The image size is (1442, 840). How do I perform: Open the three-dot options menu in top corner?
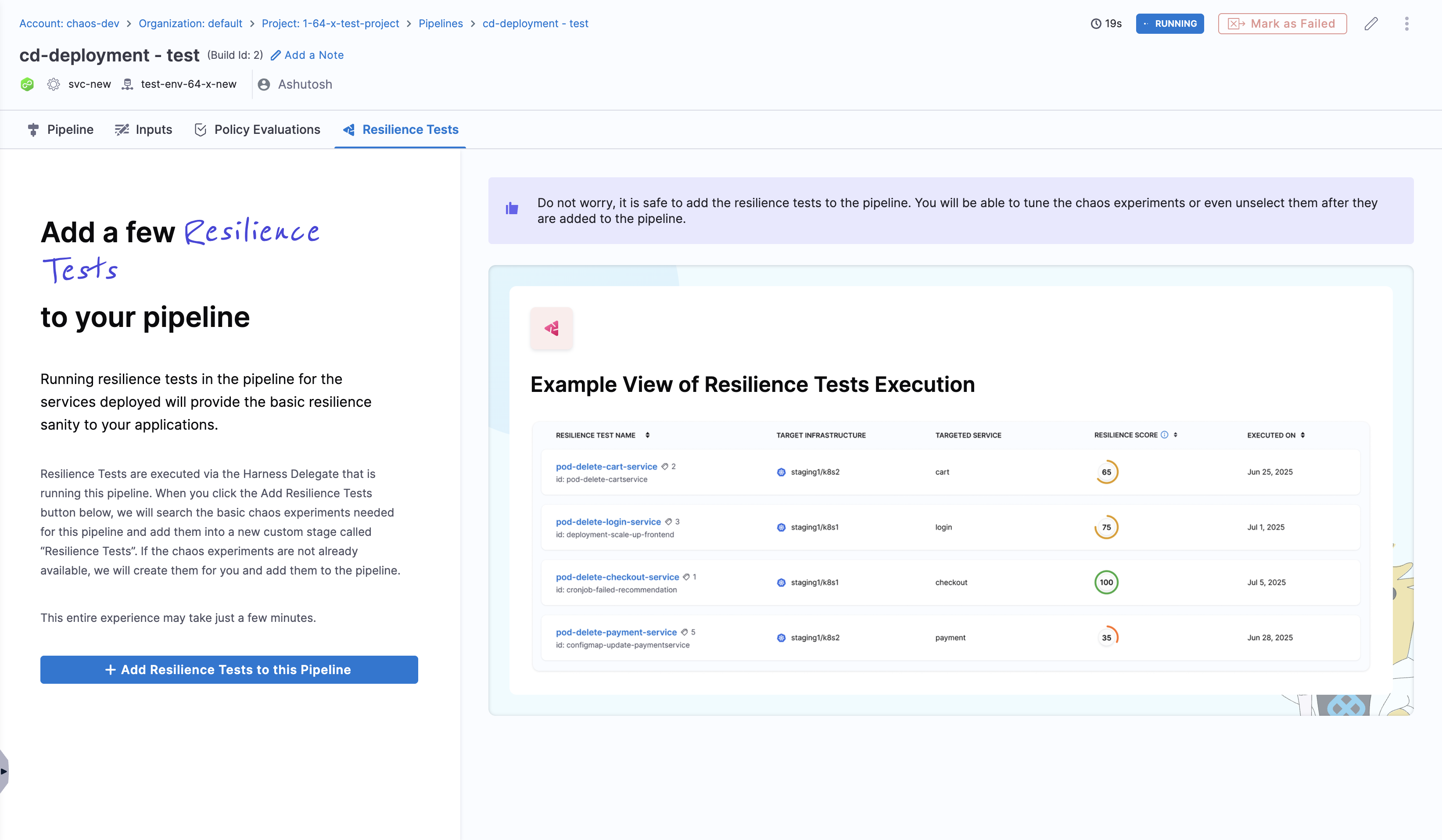(1408, 23)
